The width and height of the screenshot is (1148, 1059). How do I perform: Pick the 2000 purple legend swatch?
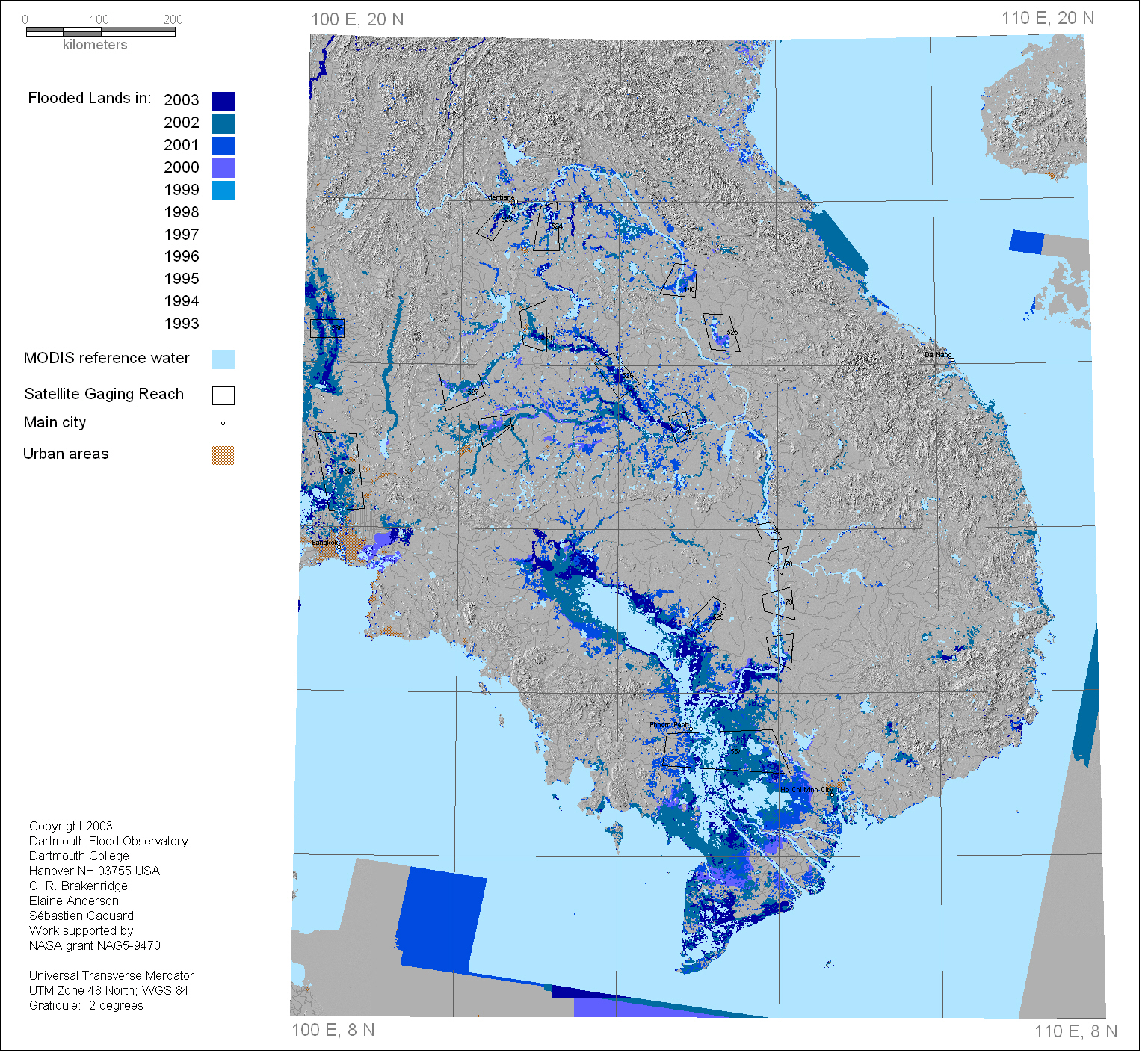tap(223, 168)
